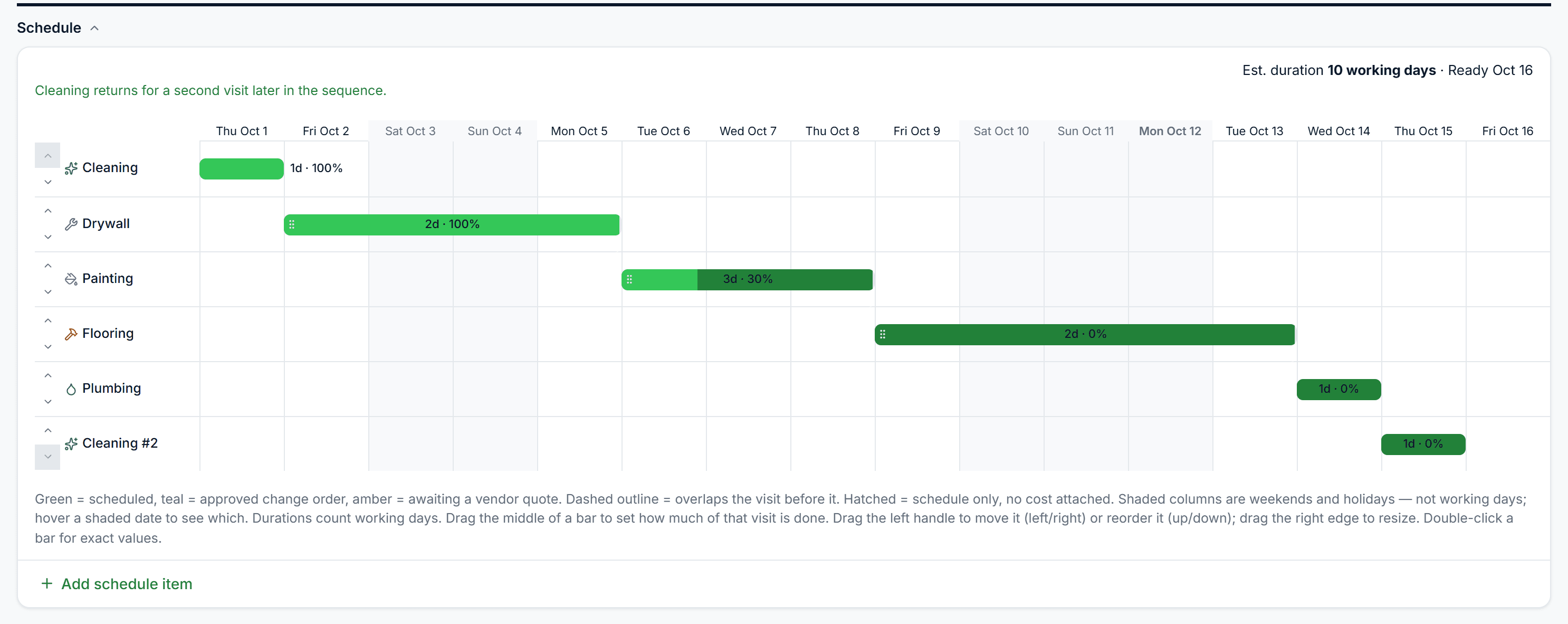This screenshot has height=624, width=1568.
Task: Select the Cleaning #2 1d · 0% bar
Action: [x=1423, y=444]
